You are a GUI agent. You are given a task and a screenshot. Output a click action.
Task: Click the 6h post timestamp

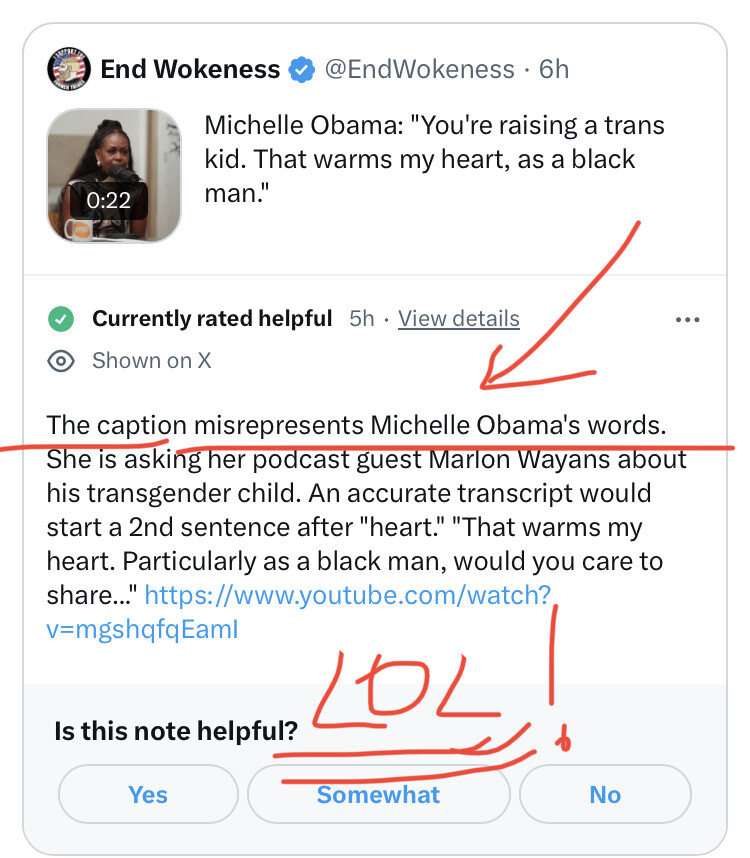554,69
